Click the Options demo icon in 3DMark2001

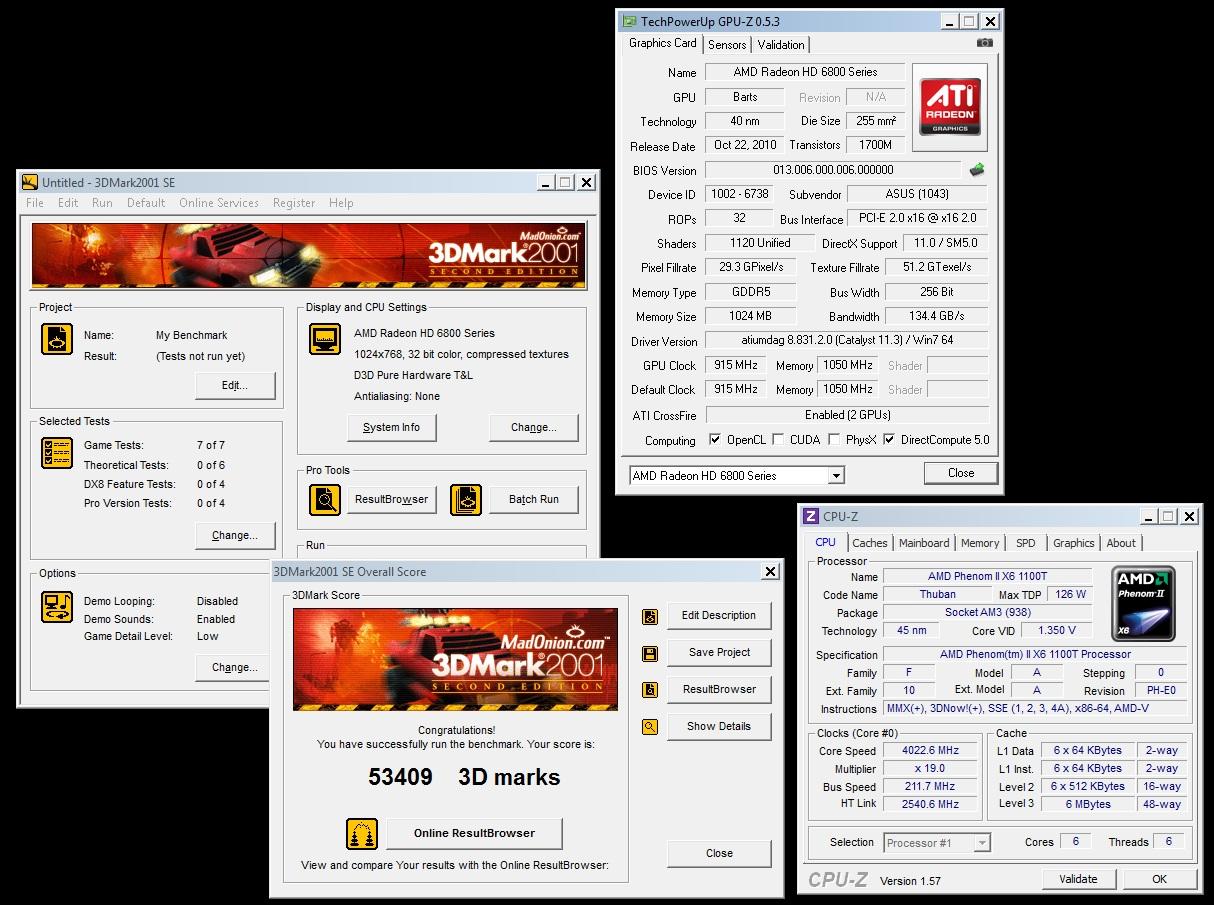pyautogui.click(x=57, y=607)
